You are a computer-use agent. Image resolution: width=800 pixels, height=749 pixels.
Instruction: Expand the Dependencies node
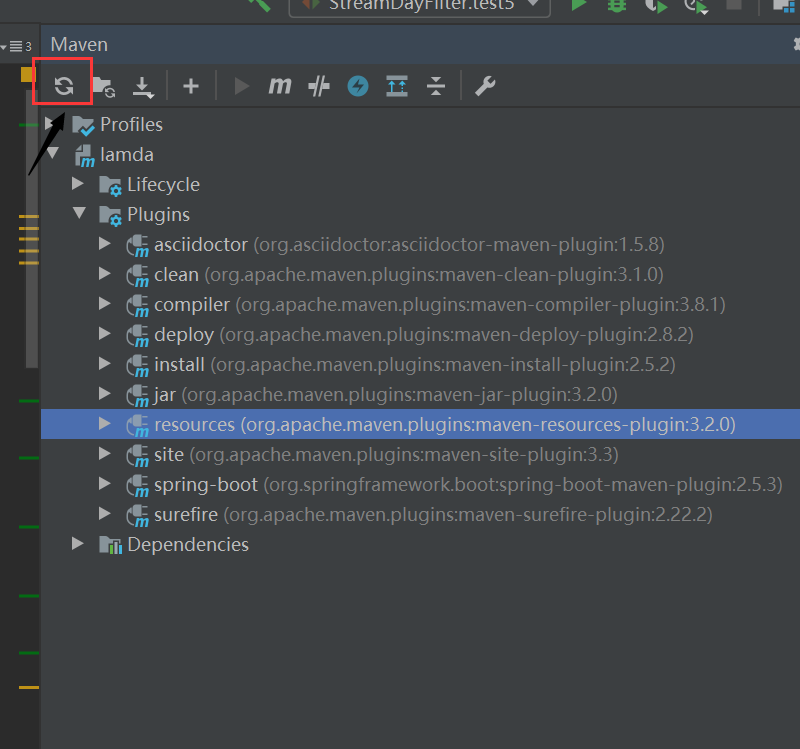78,544
